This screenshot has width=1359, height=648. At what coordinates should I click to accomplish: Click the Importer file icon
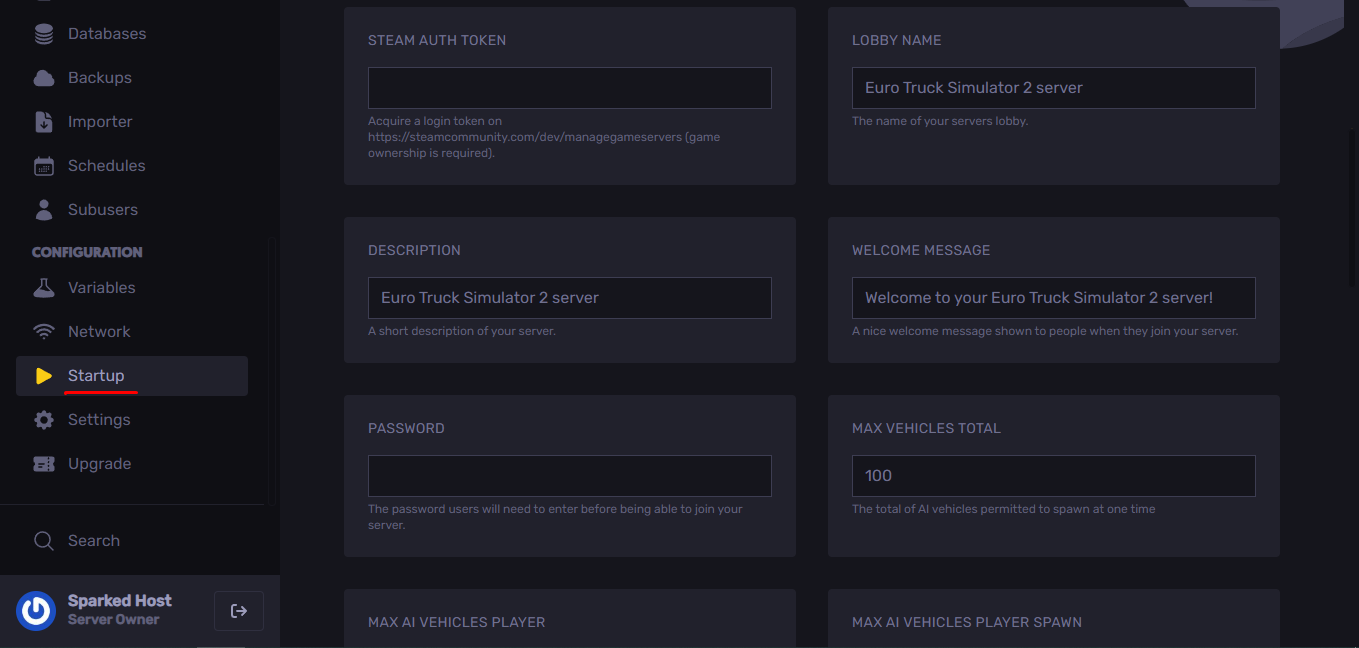44,122
